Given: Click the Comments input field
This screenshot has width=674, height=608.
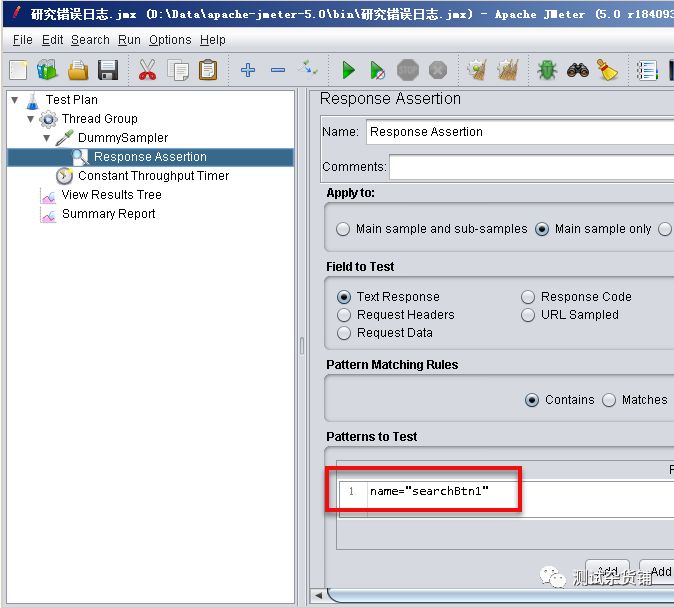Looking at the screenshot, I should click(x=531, y=167).
